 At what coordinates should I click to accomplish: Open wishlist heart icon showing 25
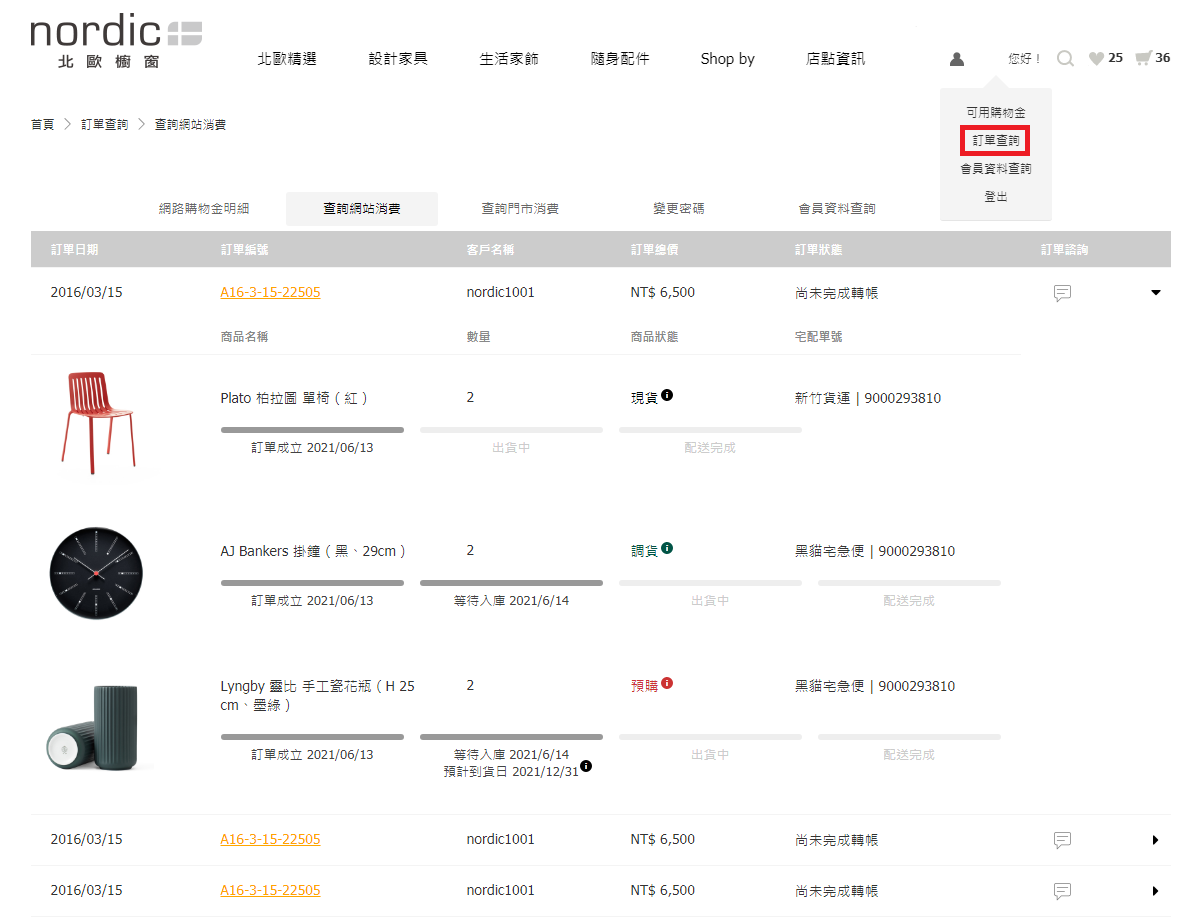1097,59
